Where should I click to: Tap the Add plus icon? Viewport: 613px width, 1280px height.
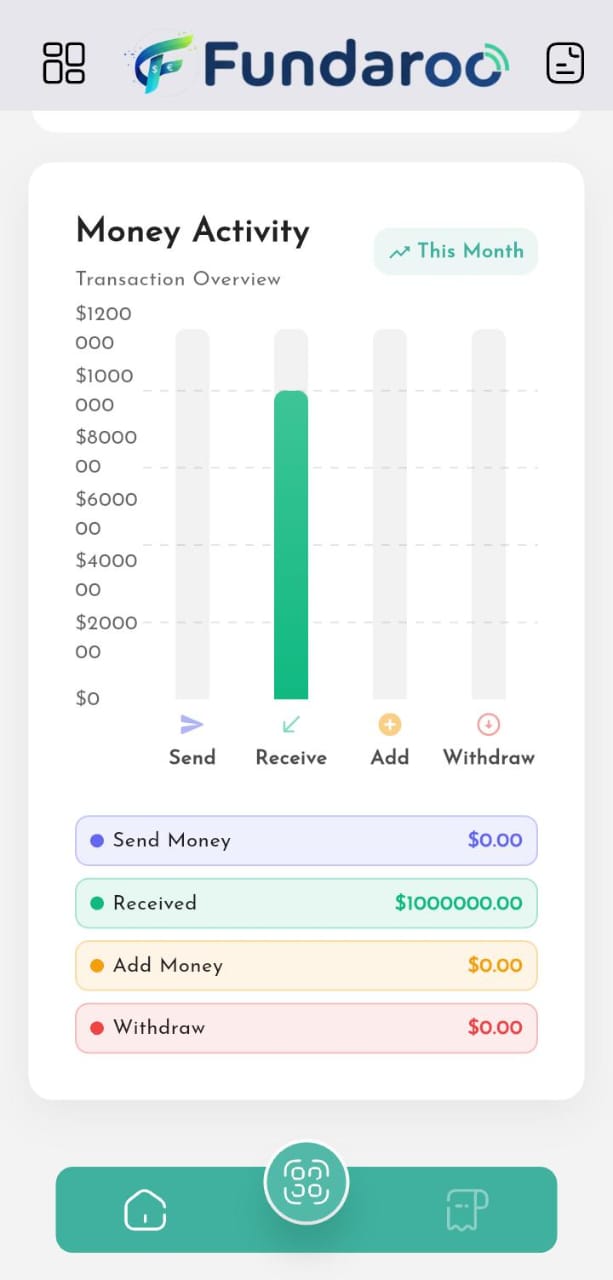point(390,725)
